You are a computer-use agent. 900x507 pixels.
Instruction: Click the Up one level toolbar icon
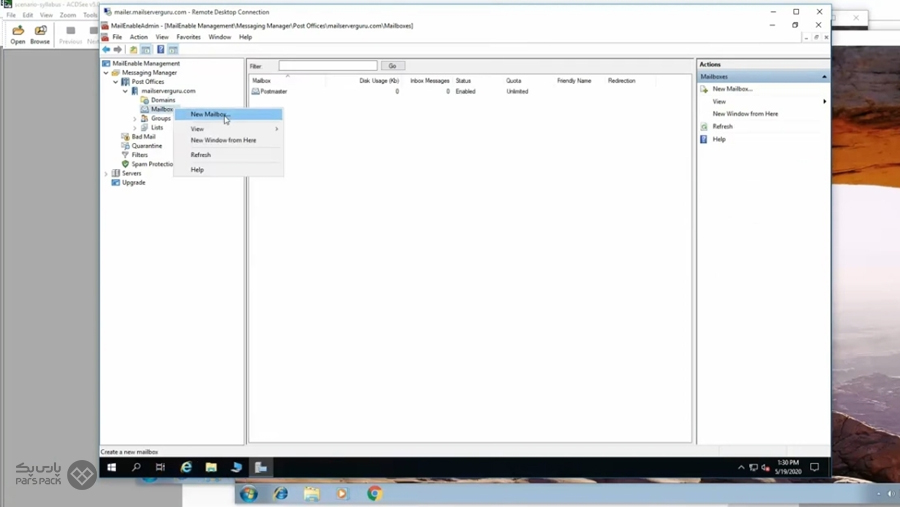click(x=133, y=50)
